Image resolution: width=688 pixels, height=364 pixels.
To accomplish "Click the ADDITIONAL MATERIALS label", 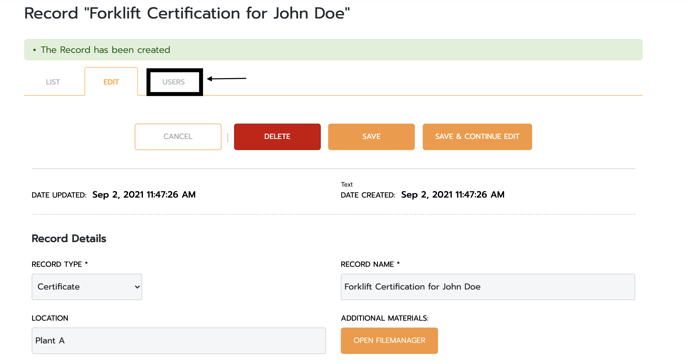I will click(x=385, y=318).
